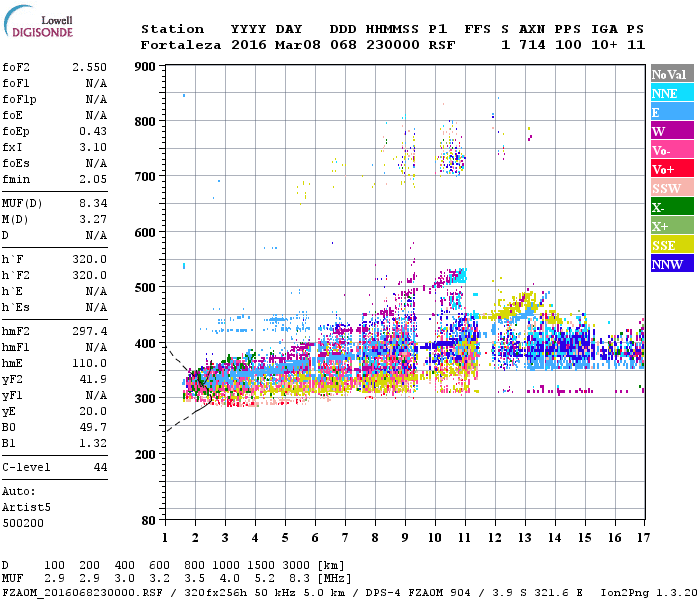Click the dashed electron density profile curve
Screen dimensions: 700x600
190,388
